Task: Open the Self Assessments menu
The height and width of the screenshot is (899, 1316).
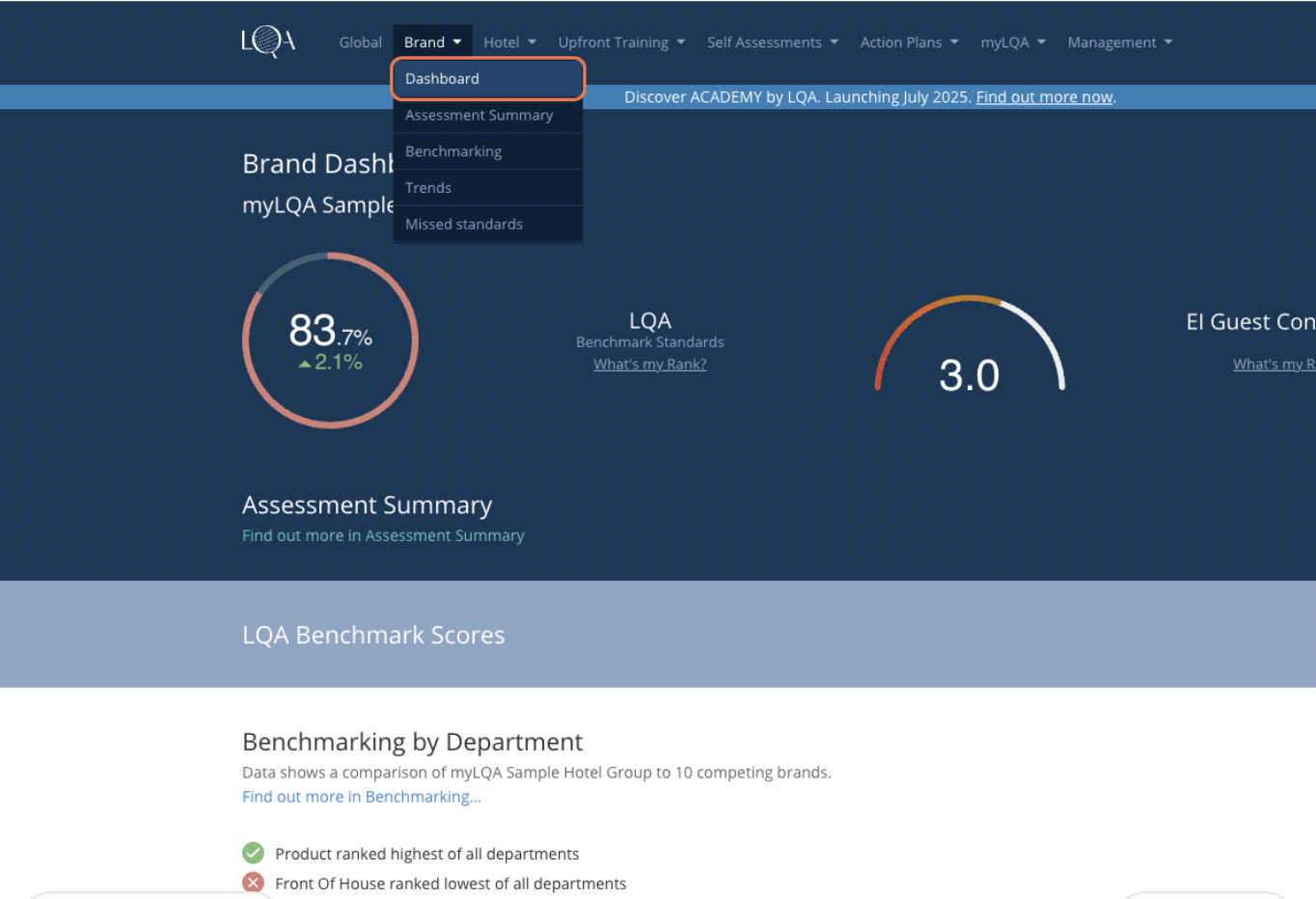Action: 772,42
